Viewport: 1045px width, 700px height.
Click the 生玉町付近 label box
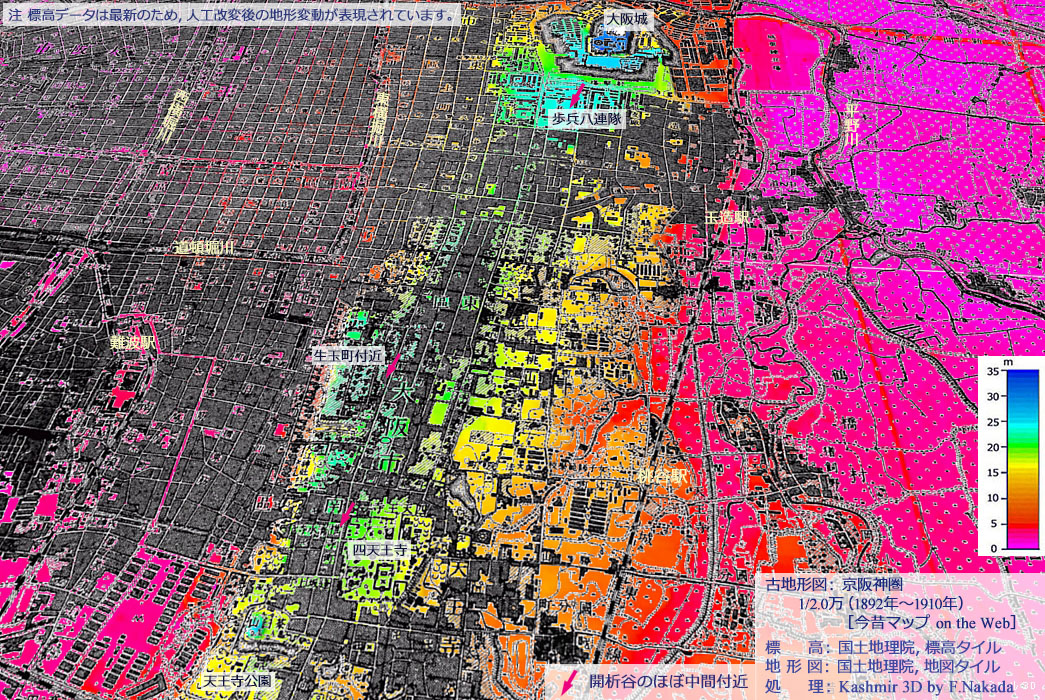coord(348,355)
